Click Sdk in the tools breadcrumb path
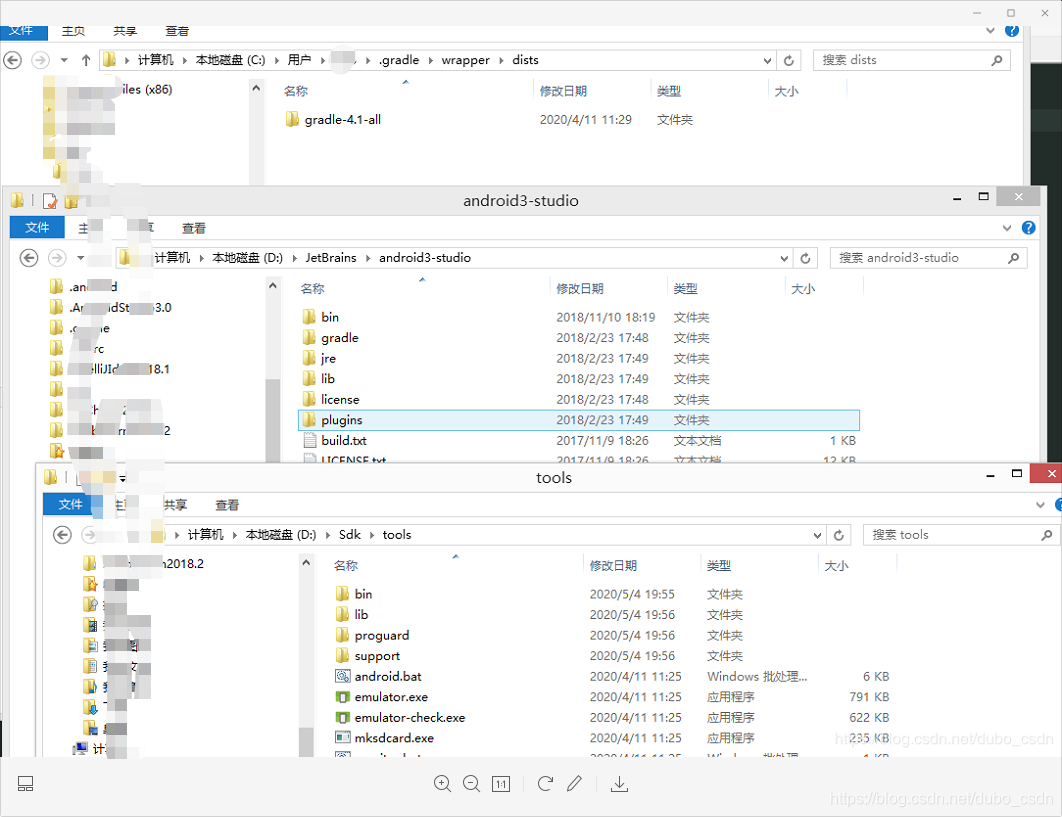This screenshot has width=1062, height=817. [350, 535]
